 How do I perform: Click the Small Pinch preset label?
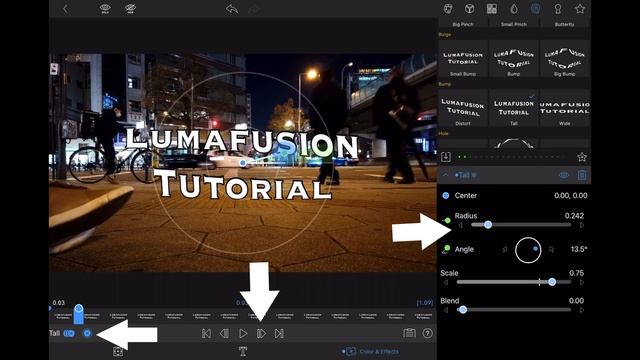[x=513, y=24]
